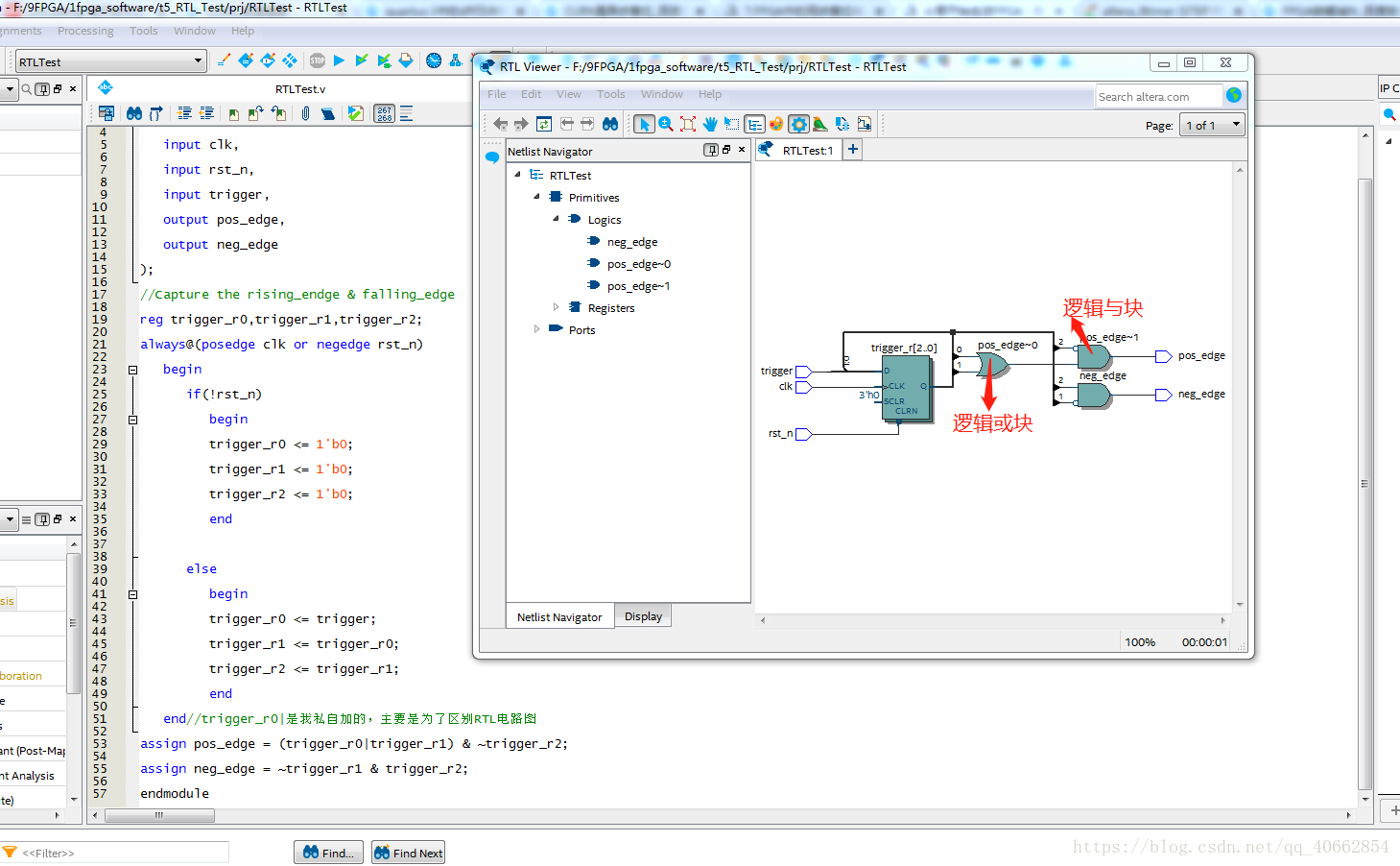The height and width of the screenshot is (866, 1400).
Task: Click the binoculars find icon in RTL Viewer
Action: [610, 124]
